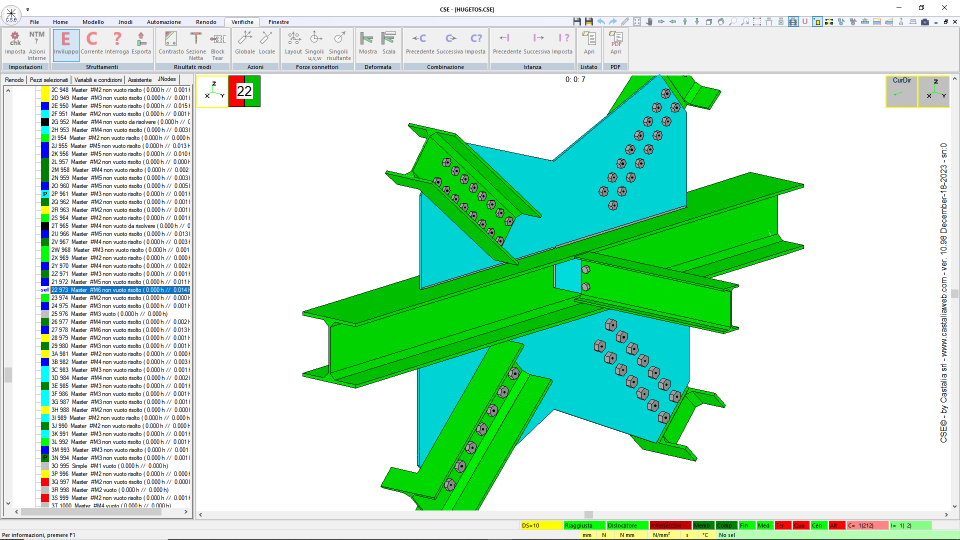Click the Scala deformata icon

coord(389,43)
